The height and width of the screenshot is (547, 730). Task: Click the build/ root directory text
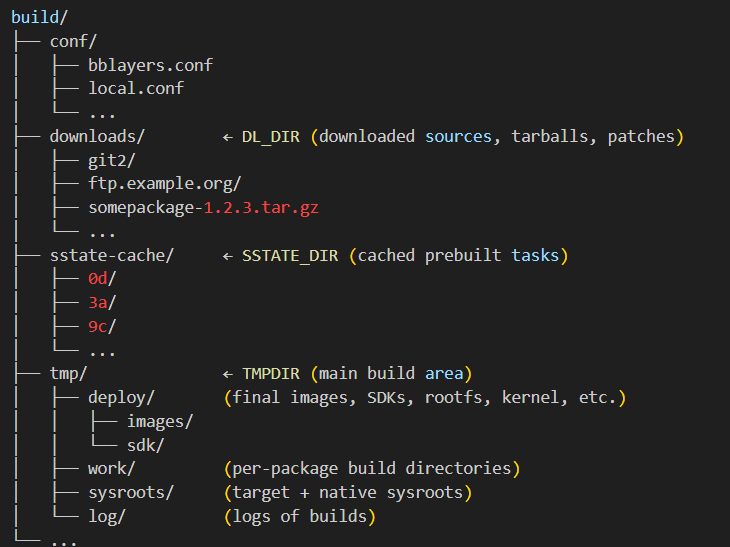(40, 18)
